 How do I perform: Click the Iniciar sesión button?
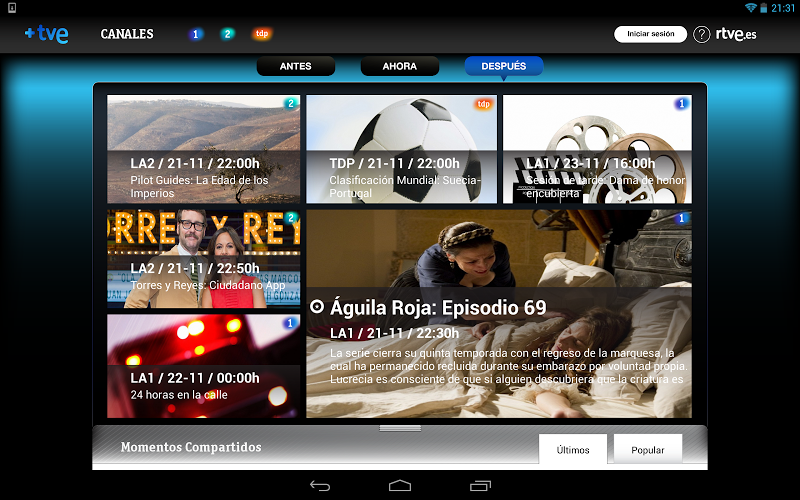pyautogui.click(x=651, y=34)
